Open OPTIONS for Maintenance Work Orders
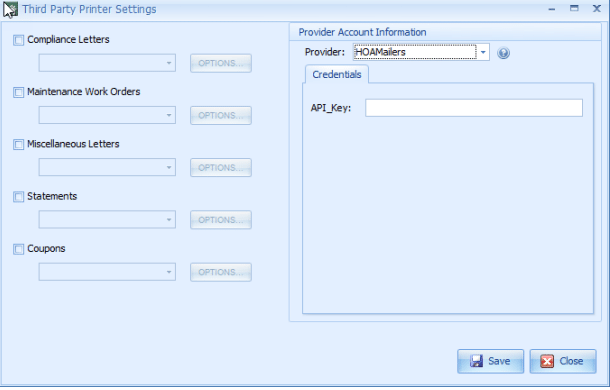The image size is (610, 390). tap(221, 116)
